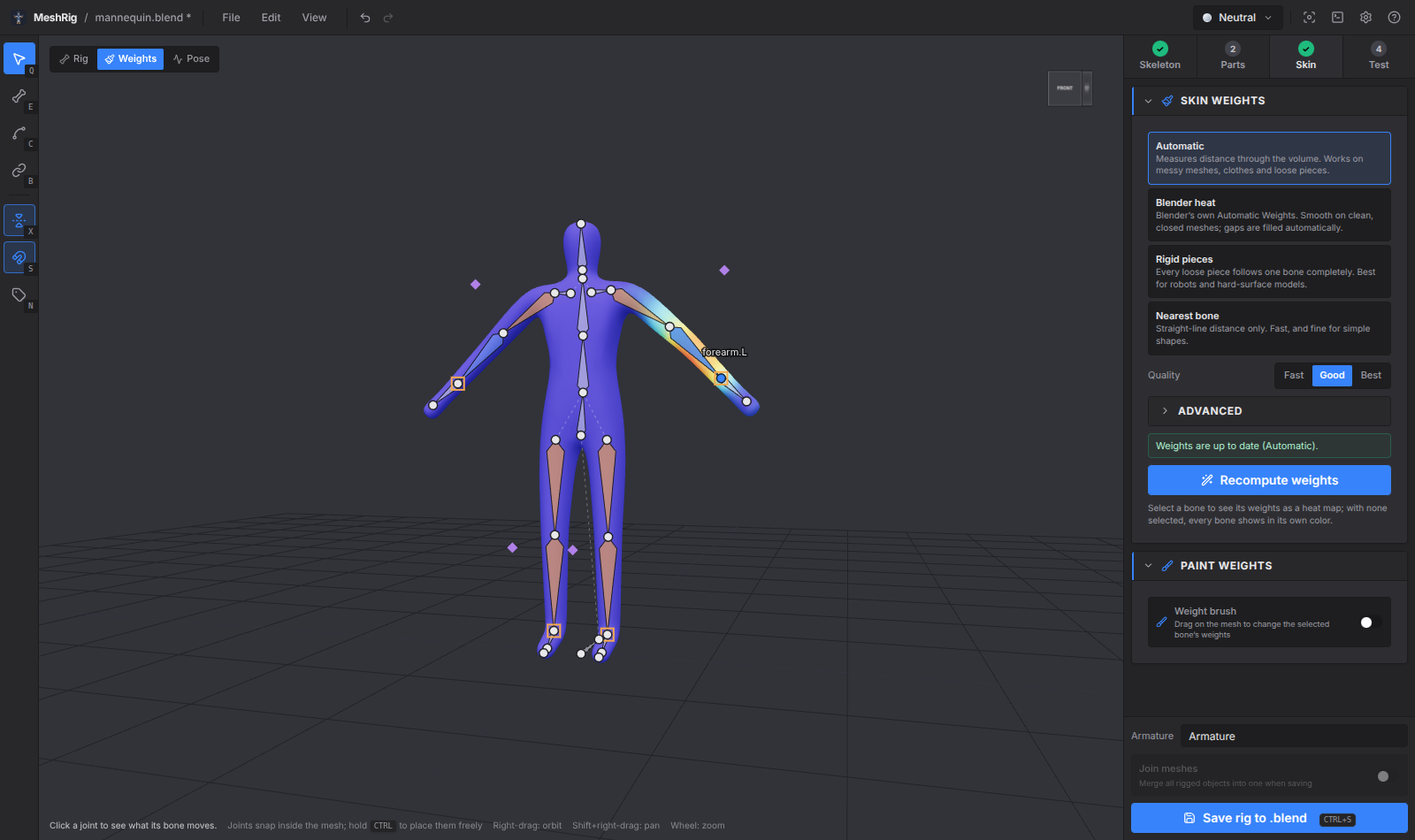Image resolution: width=1415 pixels, height=840 pixels.
Task: Select the arrow select tool (Q)
Action: point(19,58)
